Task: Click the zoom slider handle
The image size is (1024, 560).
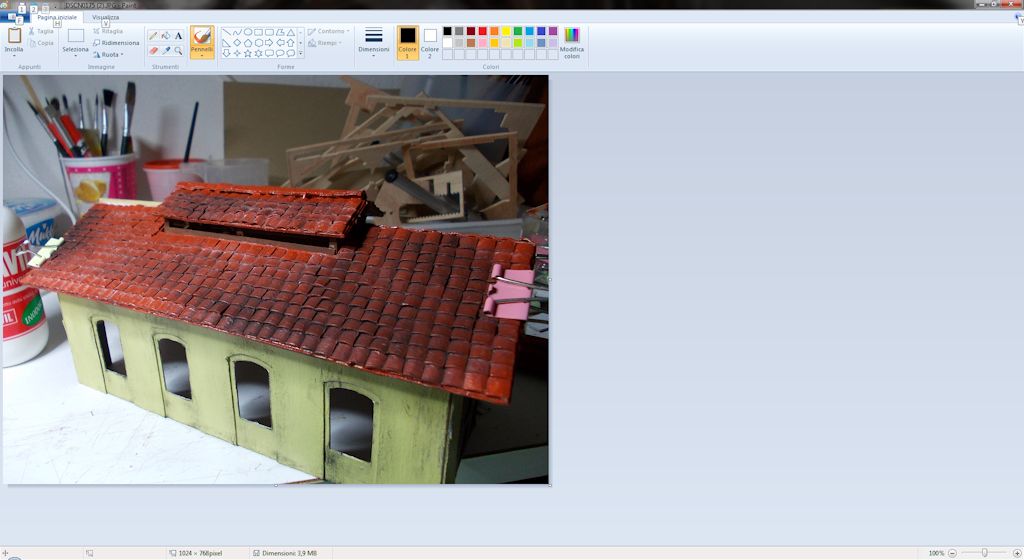Action: [984, 553]
